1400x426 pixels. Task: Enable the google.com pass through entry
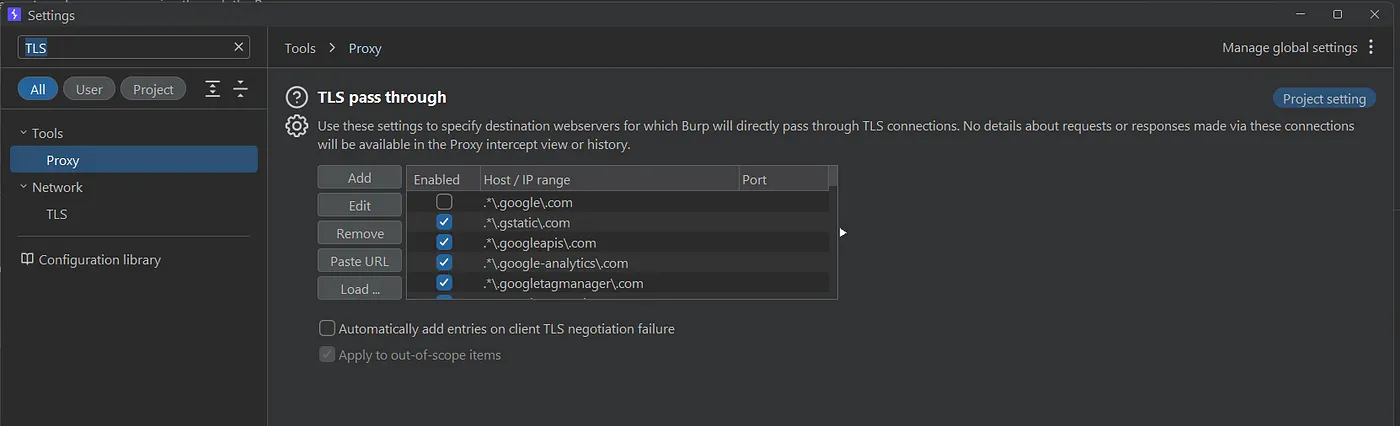pos(444,202)
